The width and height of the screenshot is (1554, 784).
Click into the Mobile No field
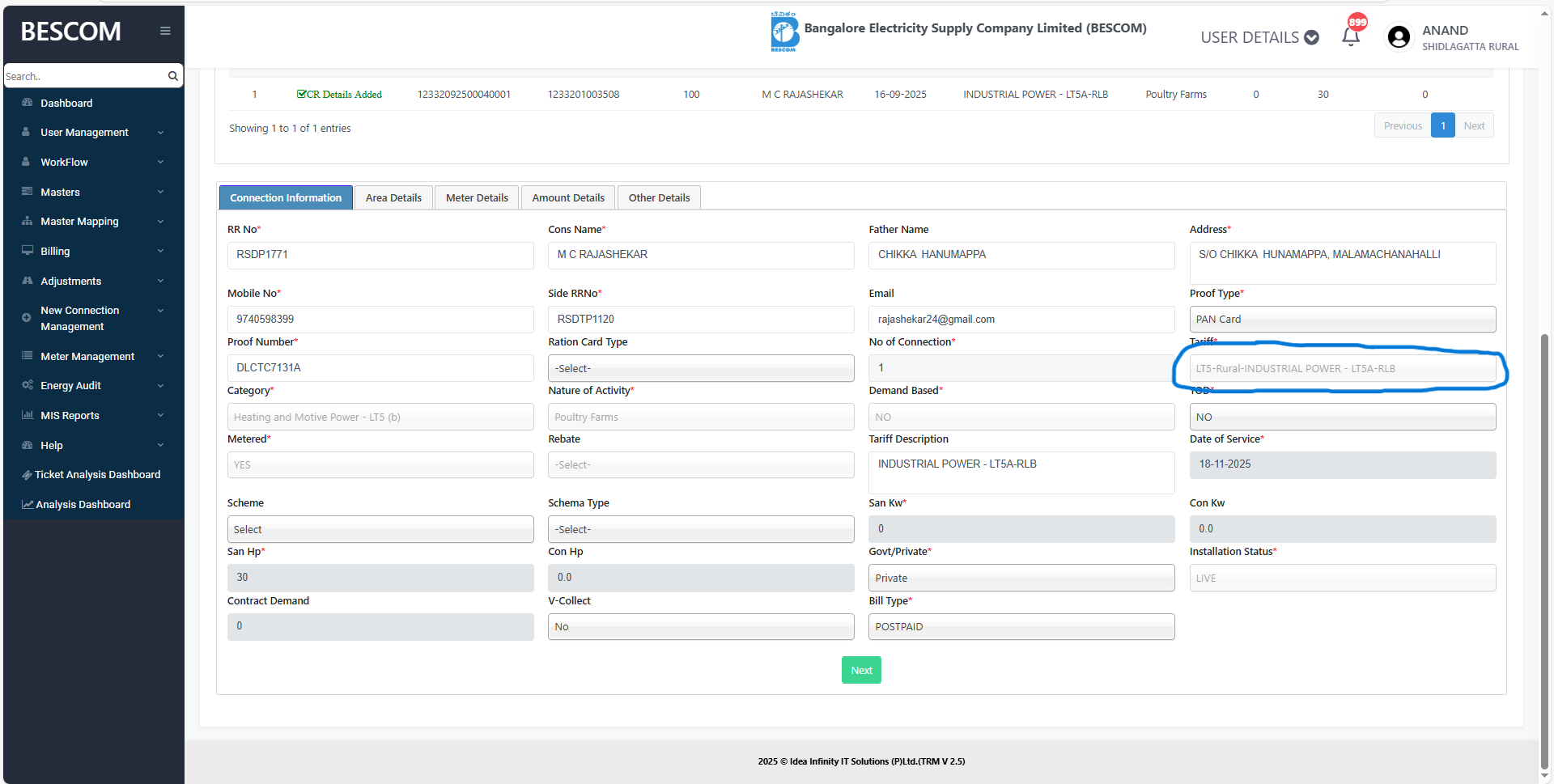click(x=380, y=320)
